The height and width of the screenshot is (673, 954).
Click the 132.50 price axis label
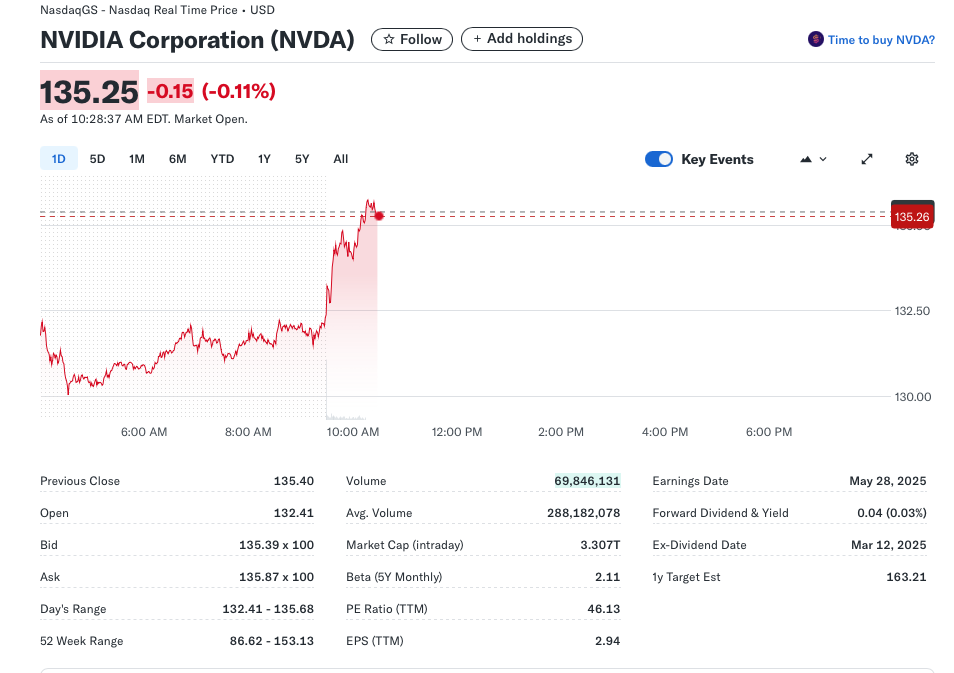[x=912, y=311]
